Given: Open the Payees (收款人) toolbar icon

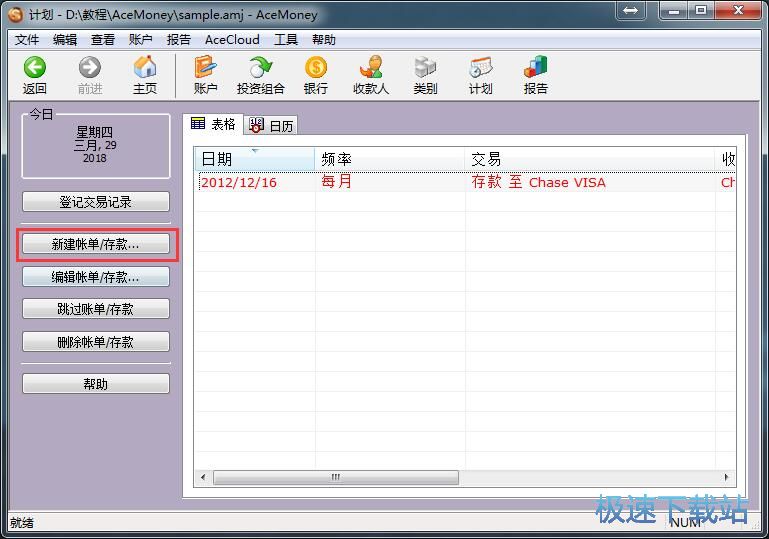Looking at the screenshot, I should (x=371, y=68).
